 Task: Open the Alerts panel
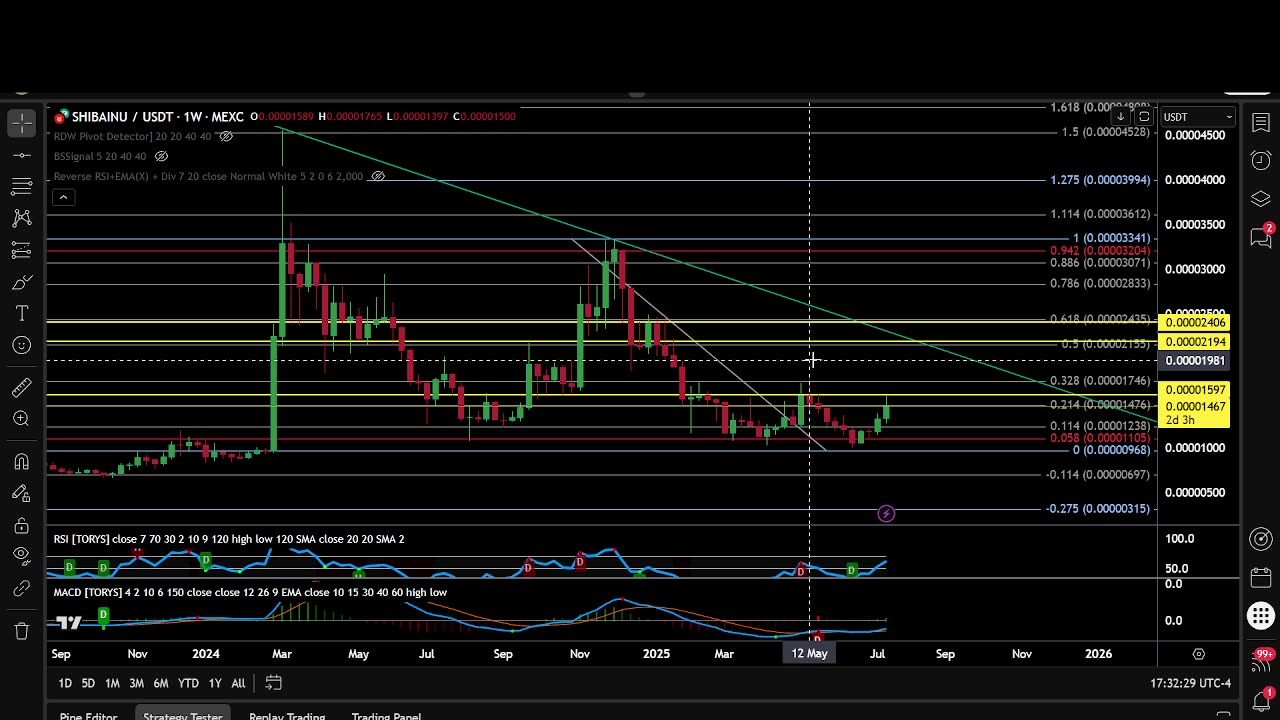pyautogui.click(x=1261, y=161)
